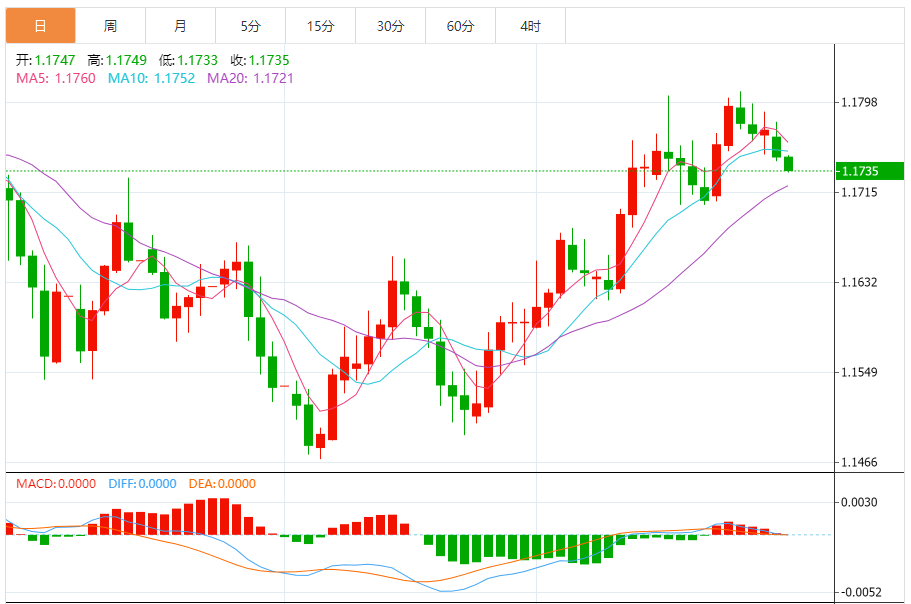Viewport: 911px width, 604px height.
Task: Click the MA5: 1.1760 indicator label
Action: click(56, 78)
